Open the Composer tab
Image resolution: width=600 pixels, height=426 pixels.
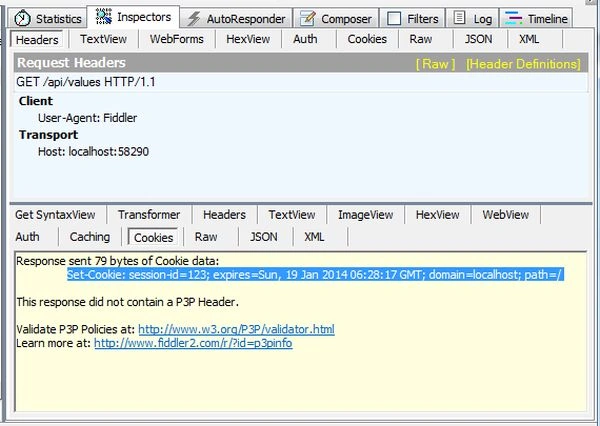(336, 18)
